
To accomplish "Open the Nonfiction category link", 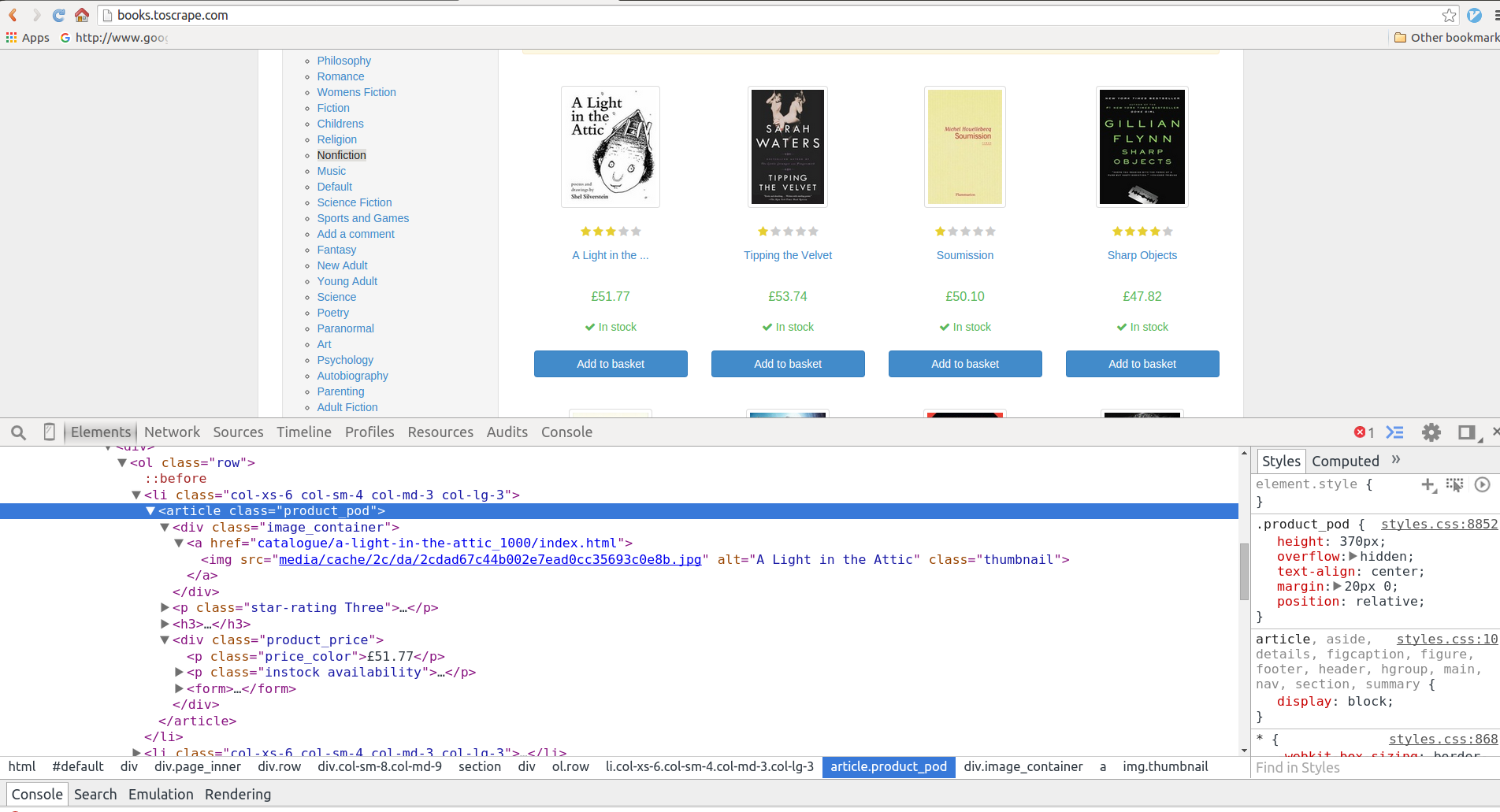I will (x=342, y=155).
